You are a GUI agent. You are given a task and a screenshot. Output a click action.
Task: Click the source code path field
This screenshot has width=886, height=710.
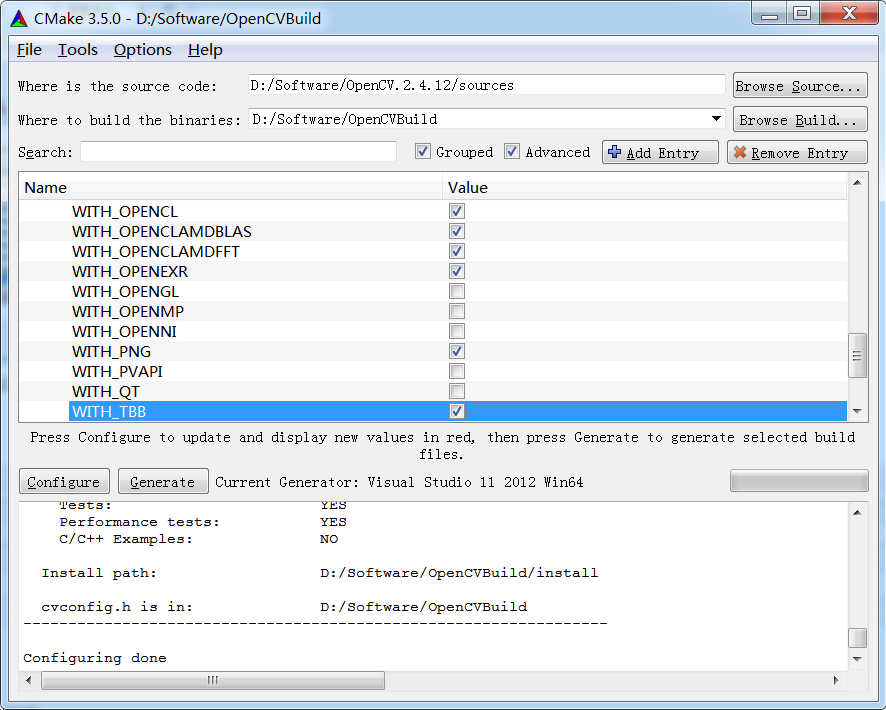click(x=487, y=85)
